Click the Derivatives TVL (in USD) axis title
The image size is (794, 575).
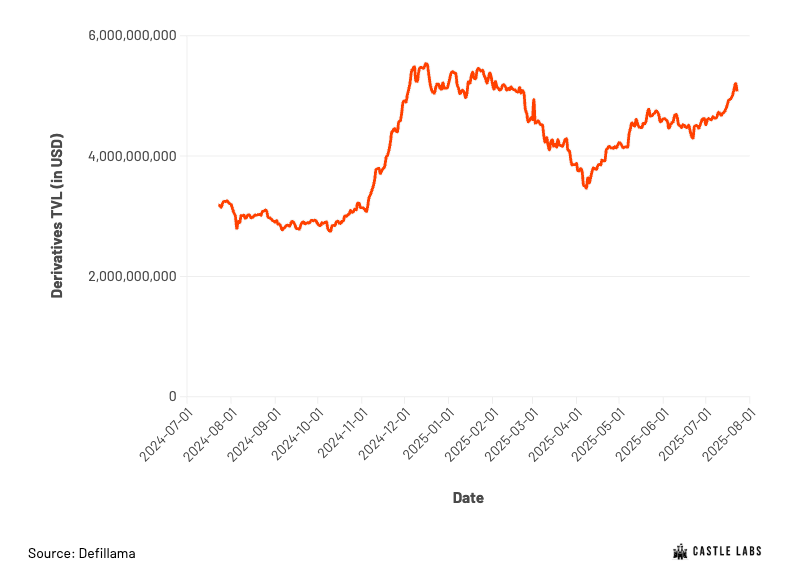coord(57,216)
